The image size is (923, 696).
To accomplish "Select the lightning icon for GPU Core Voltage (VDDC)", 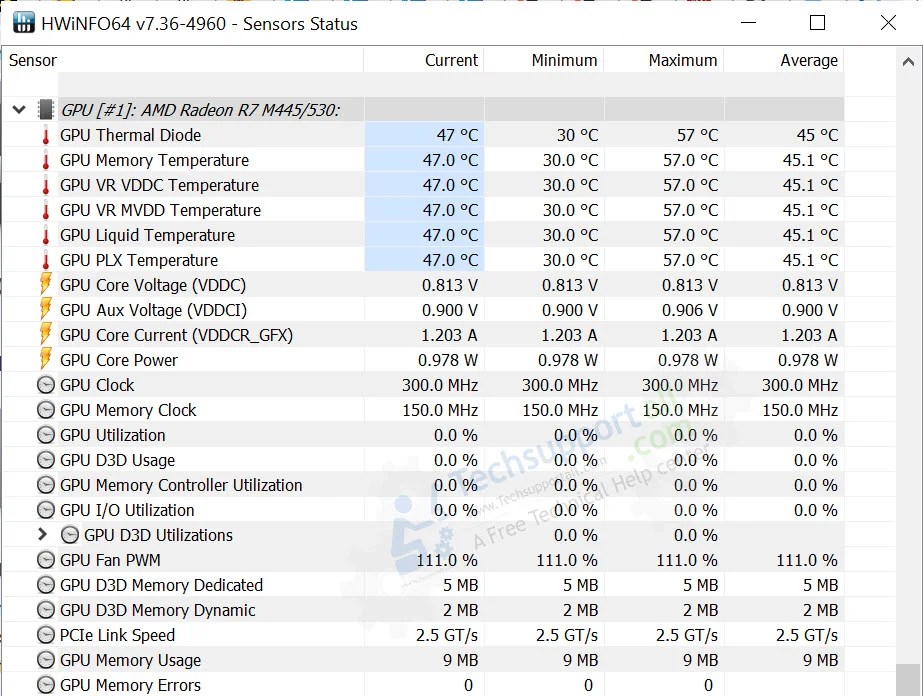I will (45, 285).
